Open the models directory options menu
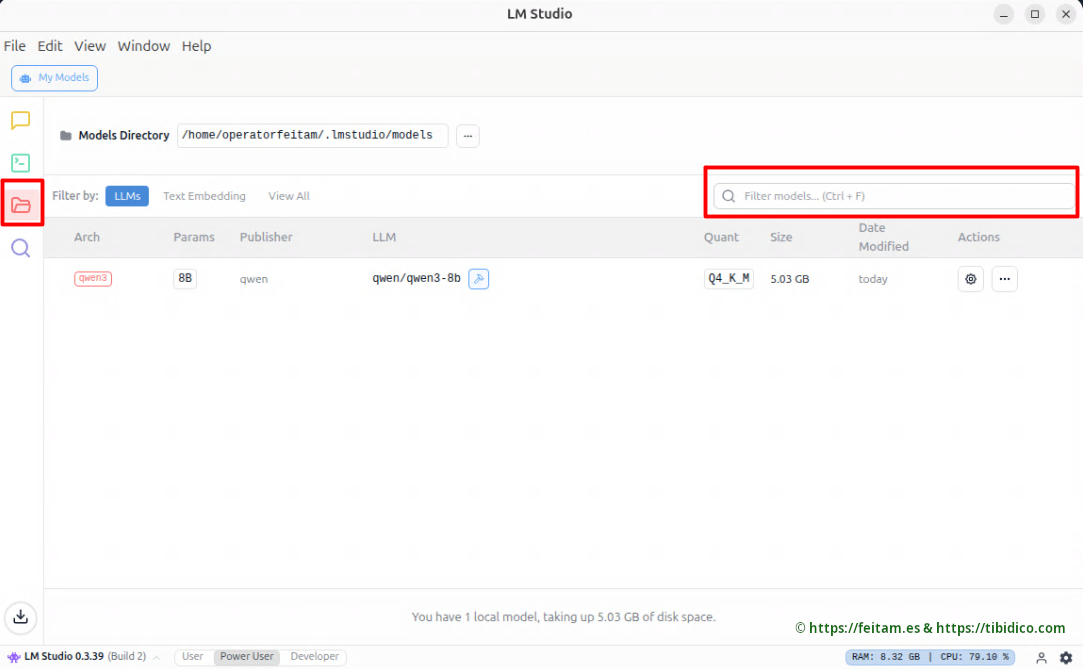The width and height of the screenshot is (1083, 669). click(x=467, y=136)
